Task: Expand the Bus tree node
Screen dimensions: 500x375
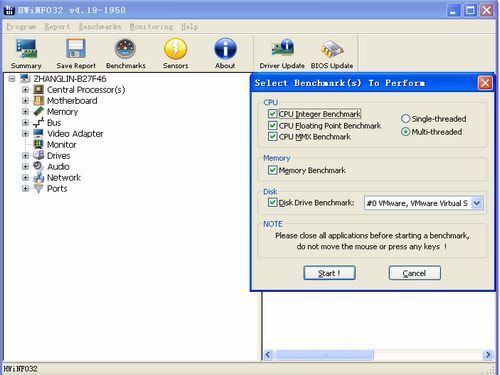Action: [x=25, y=123]
